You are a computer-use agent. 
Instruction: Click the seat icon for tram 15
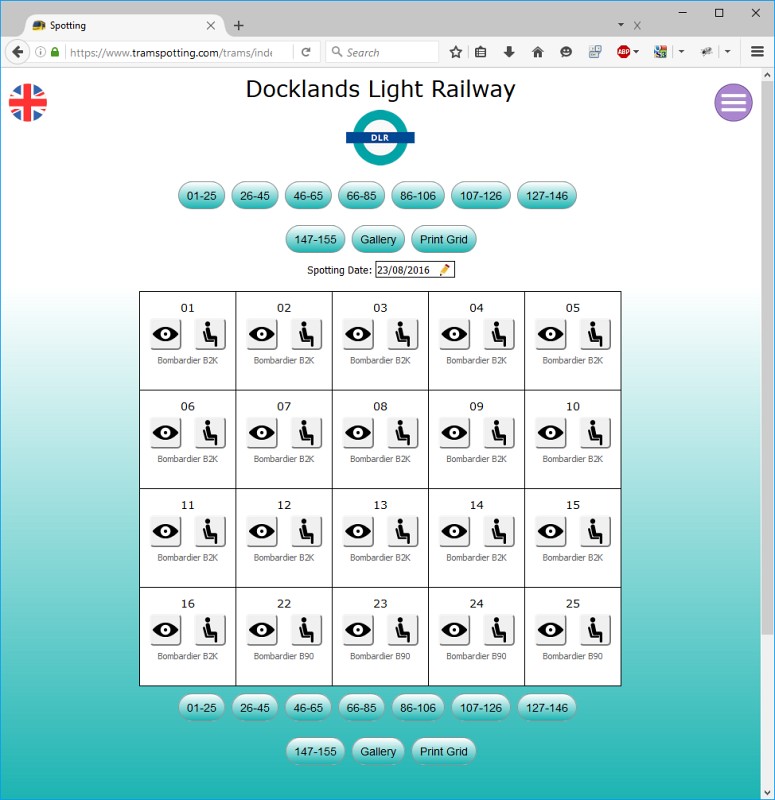click(x=595, y=531)
